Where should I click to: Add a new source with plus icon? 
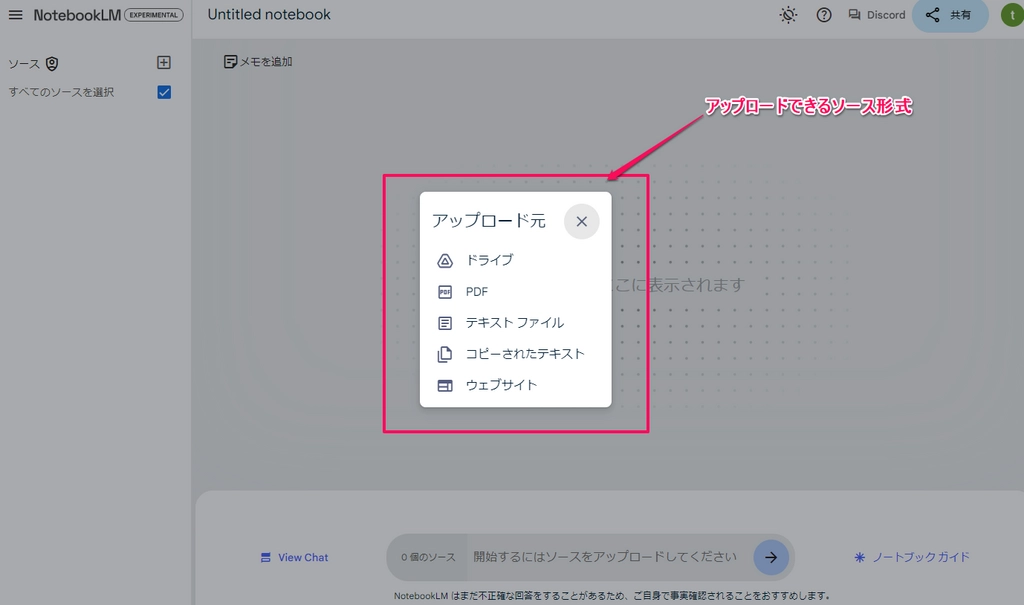164,63
